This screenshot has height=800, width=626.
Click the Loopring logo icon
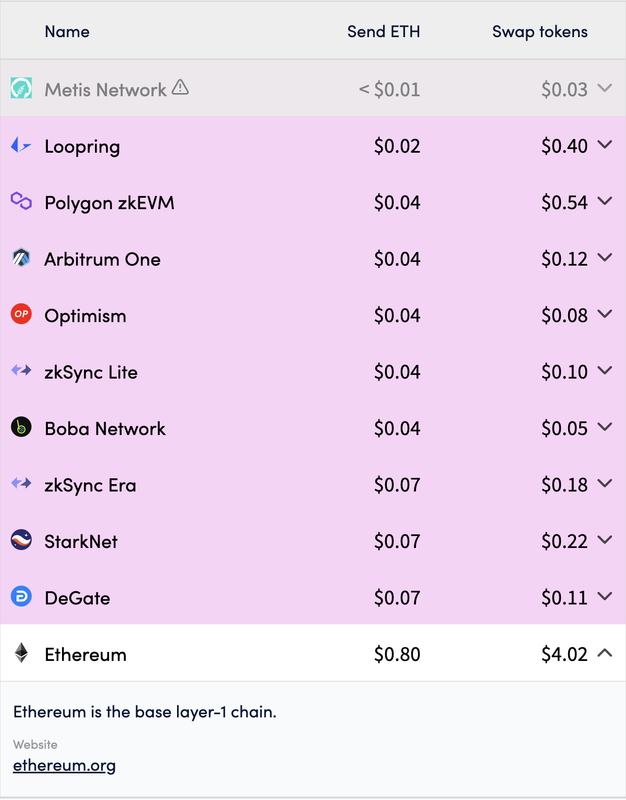coord(21,145)
